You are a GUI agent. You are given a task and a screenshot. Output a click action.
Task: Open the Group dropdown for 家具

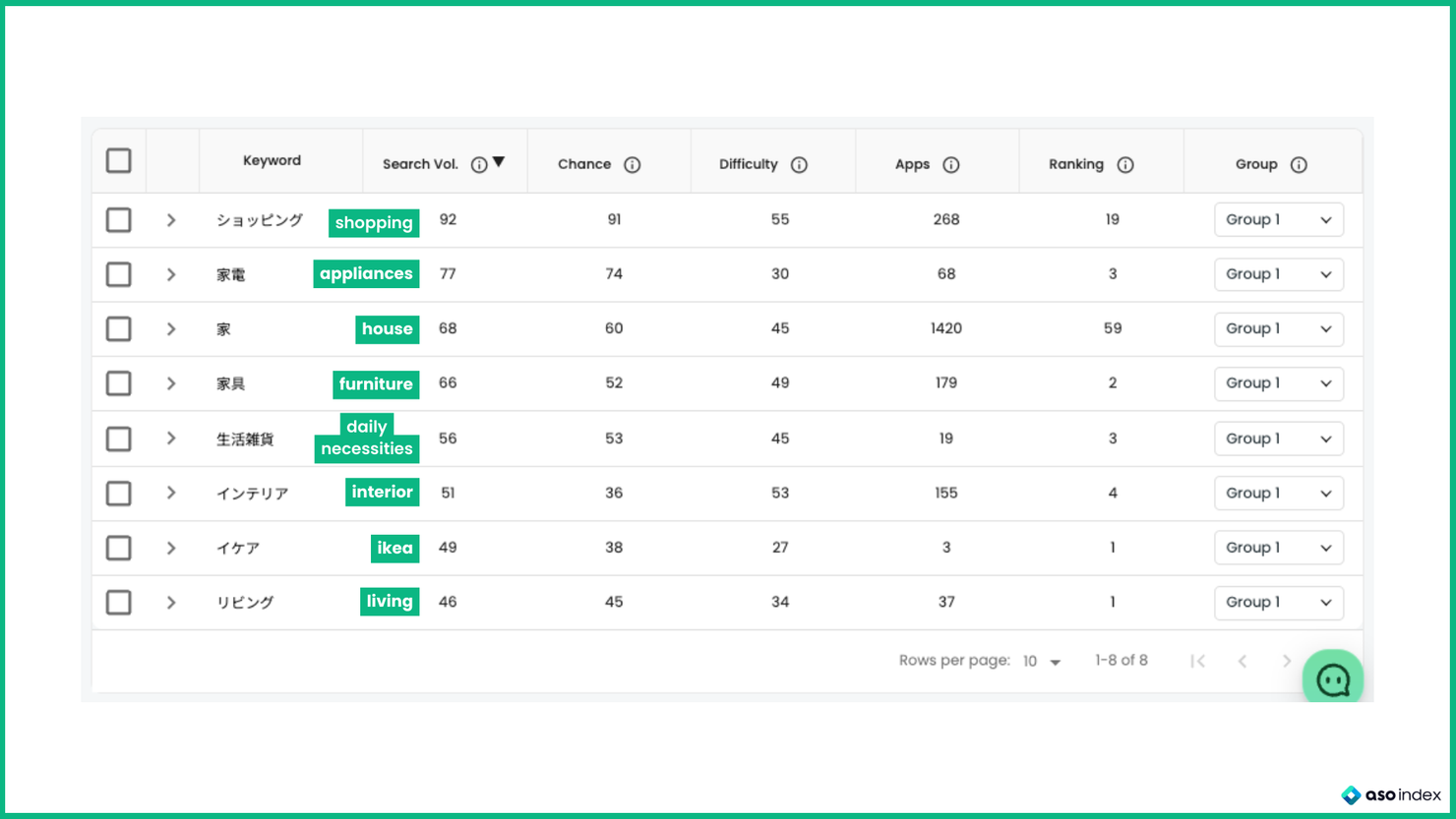pyautogui.click(x=1279, y=383)
